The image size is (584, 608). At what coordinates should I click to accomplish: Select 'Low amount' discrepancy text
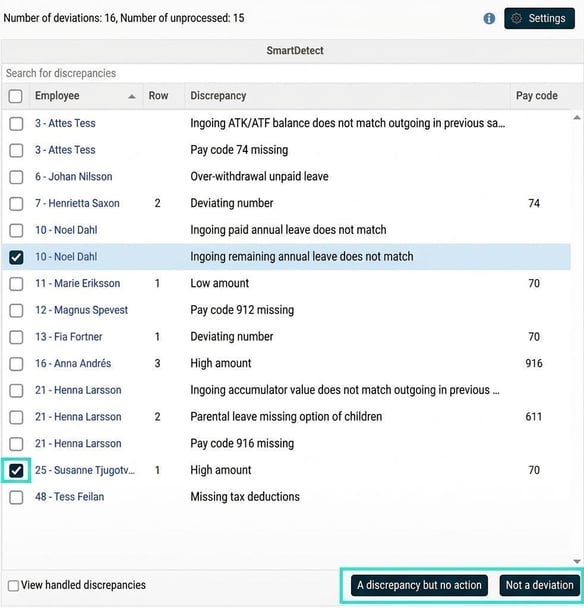(x=219, y=283)
